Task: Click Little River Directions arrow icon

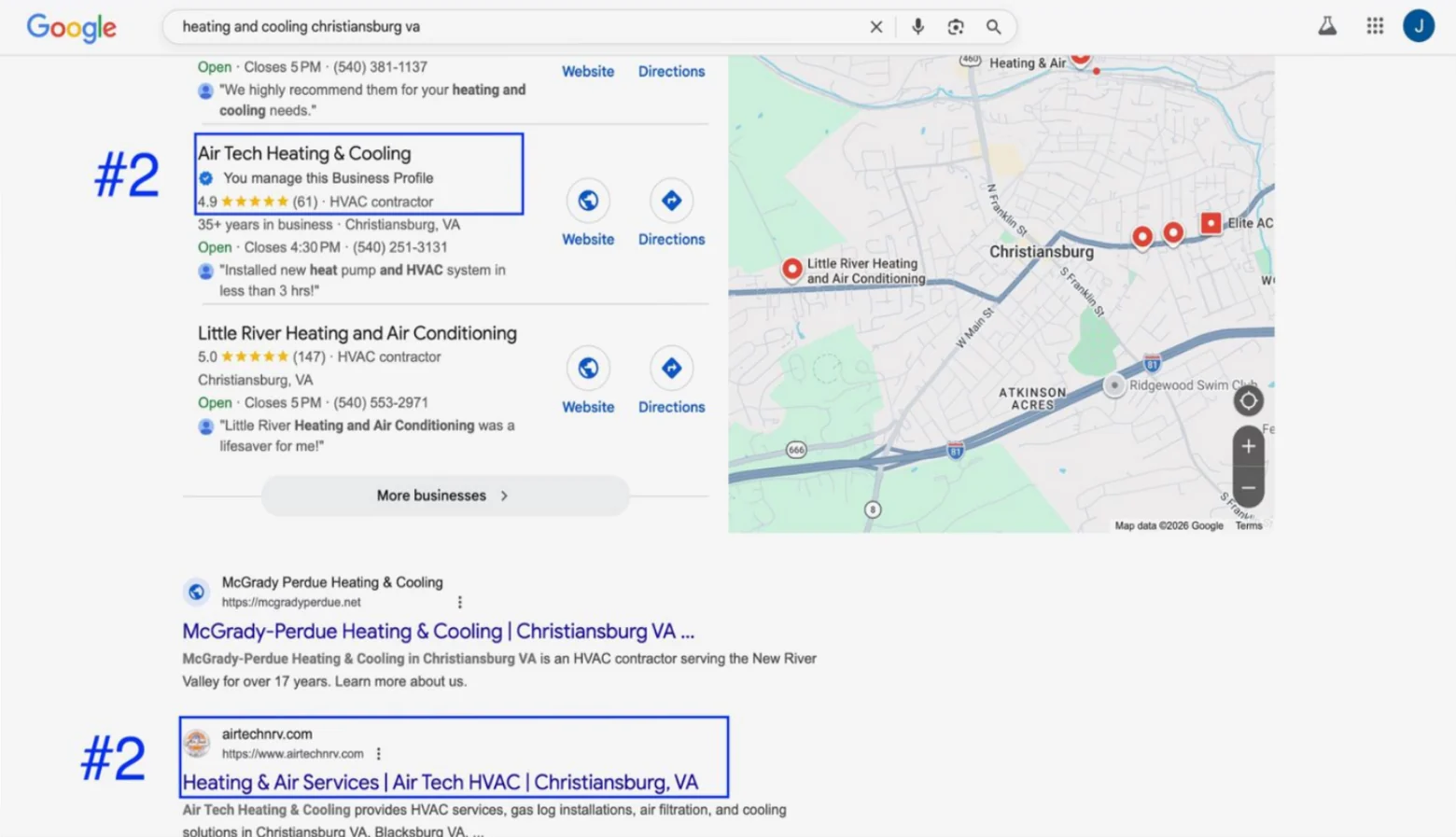Action: coord(671,369)
